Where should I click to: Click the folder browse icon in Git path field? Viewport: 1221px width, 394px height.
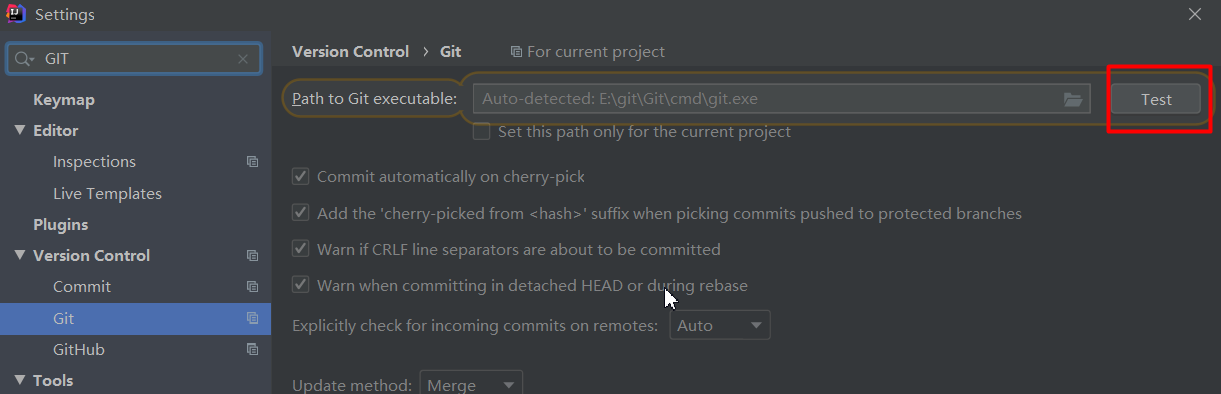coord(1073,99)
